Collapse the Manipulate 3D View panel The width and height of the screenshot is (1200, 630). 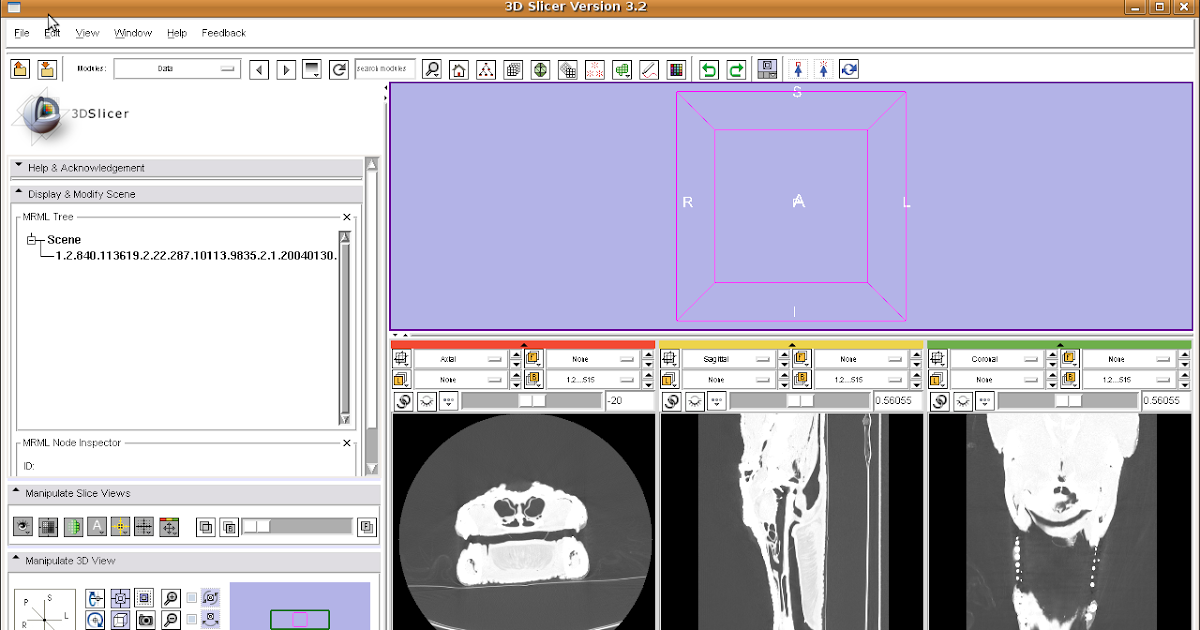[x=194, y=561]
